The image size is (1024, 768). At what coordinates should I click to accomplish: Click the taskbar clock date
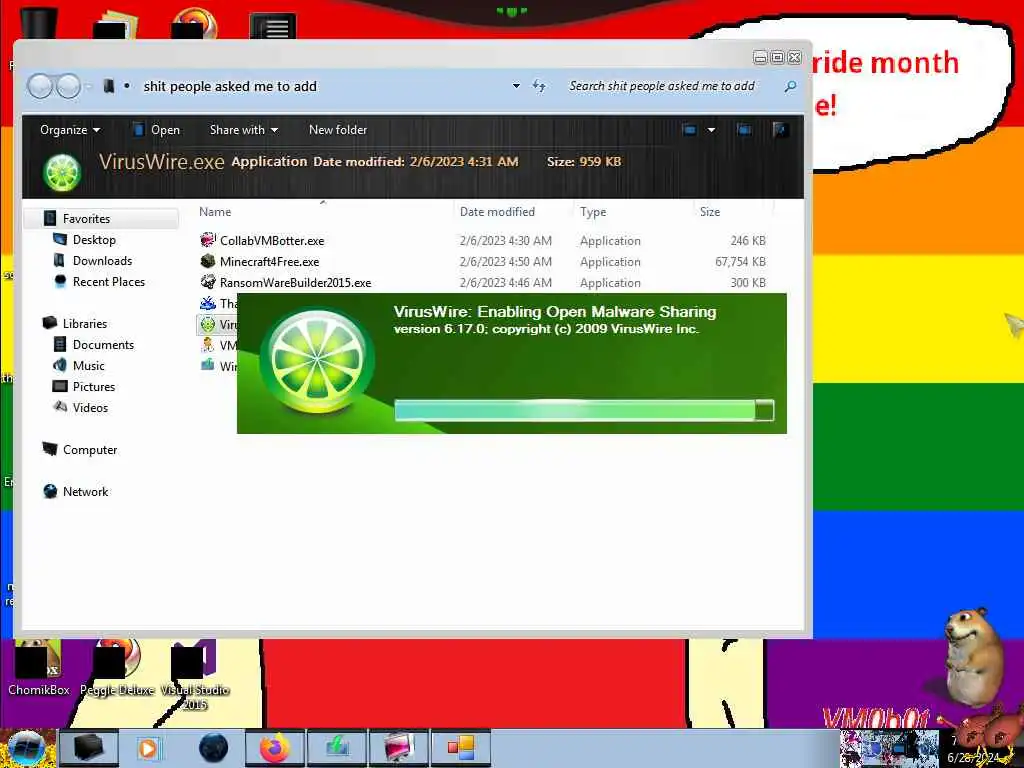click(973, 758)
